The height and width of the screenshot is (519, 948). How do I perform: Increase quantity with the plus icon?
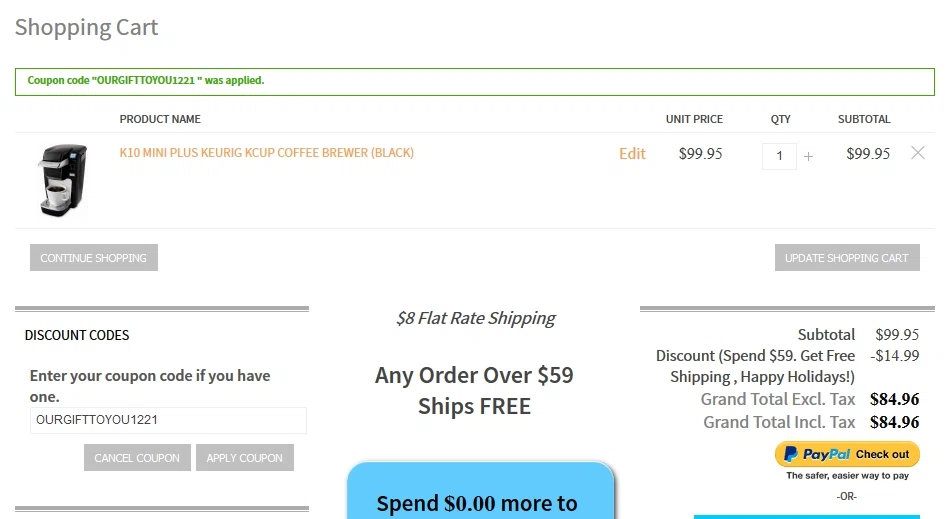point(808,157)
